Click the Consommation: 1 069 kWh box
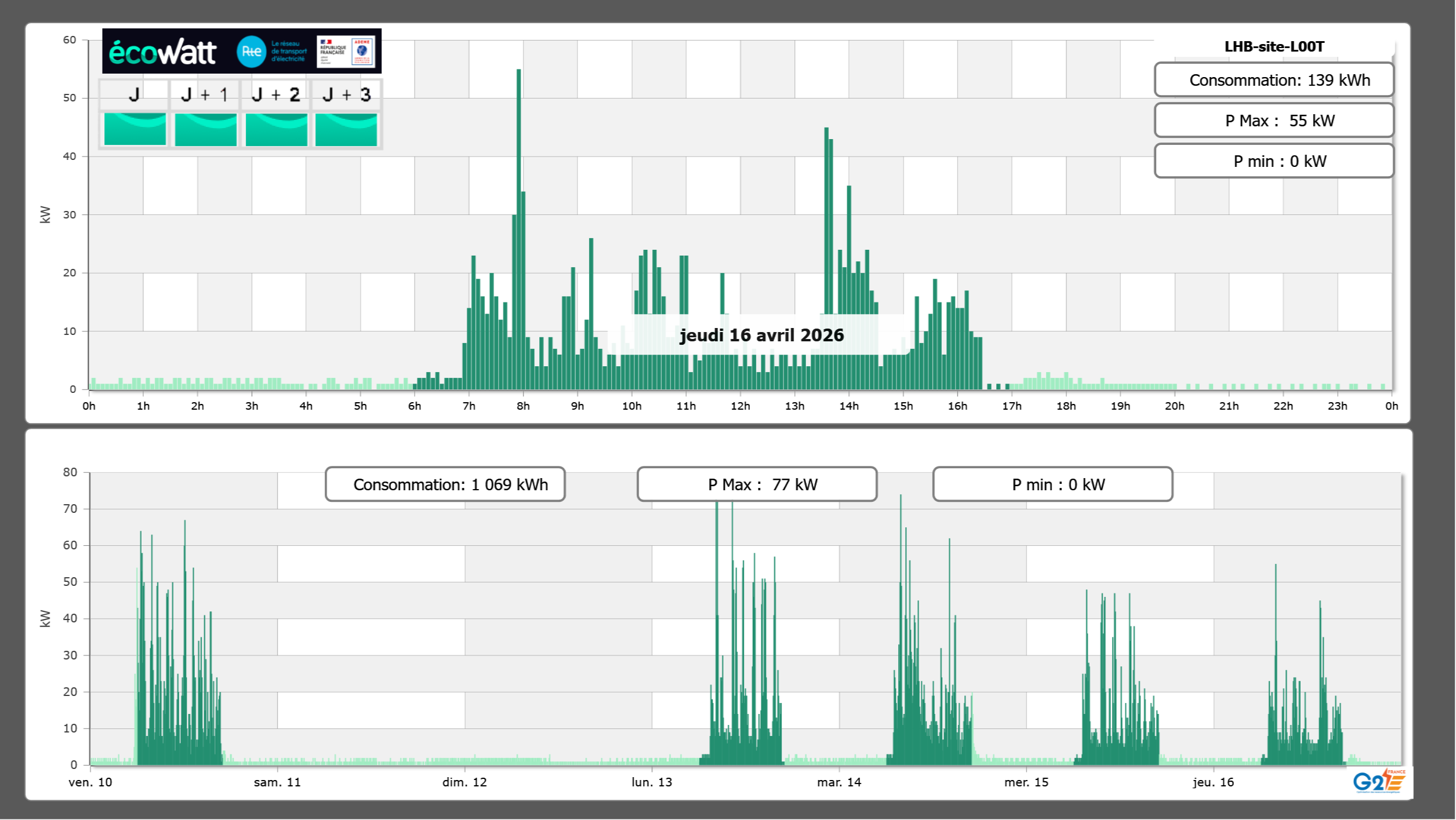The height and width of the screenshot is (820, 1456). [x=445, y=484]
